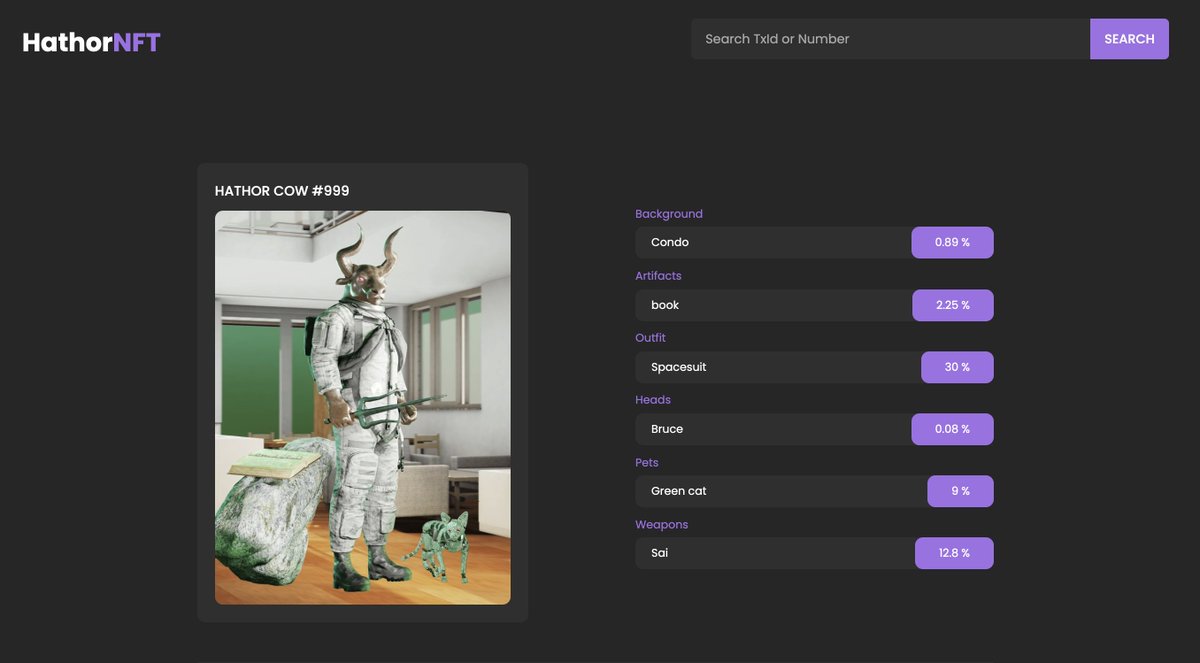The width and height of the screenshot is (1200, 663).
Task: Select the Spacesuit outfit value
Action: [x=679, y=367]
